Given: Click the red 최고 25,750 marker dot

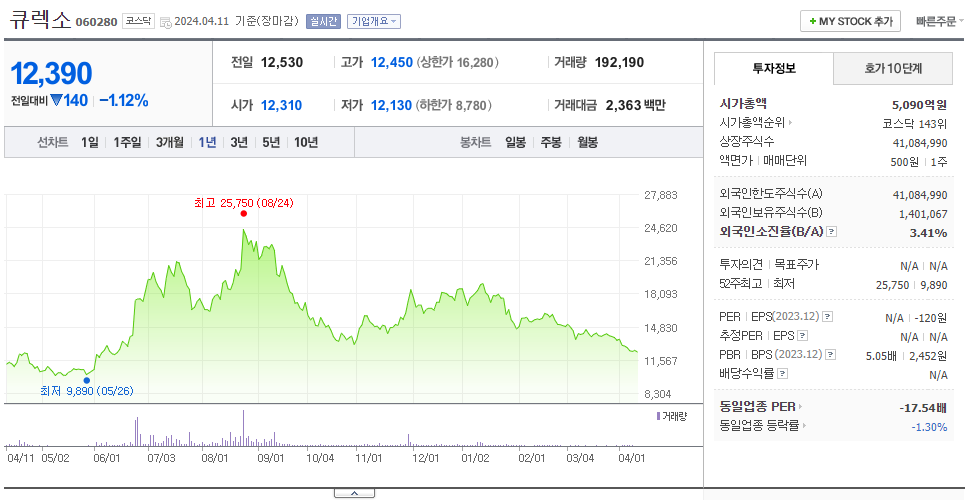Looking at the screenshot, I should (x=244, y=214).
